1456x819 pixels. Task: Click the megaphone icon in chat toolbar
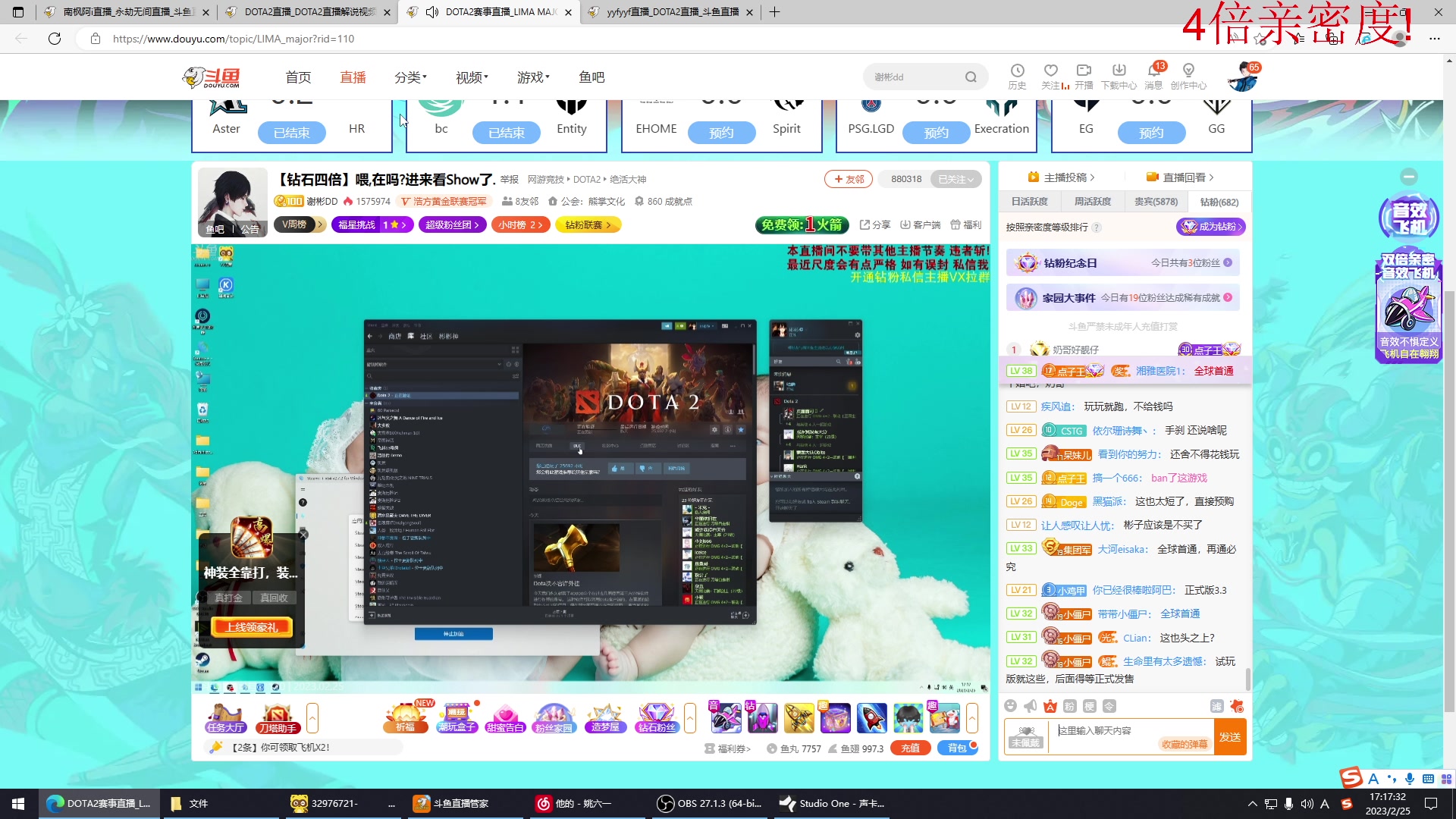(x=1030, y=706)
